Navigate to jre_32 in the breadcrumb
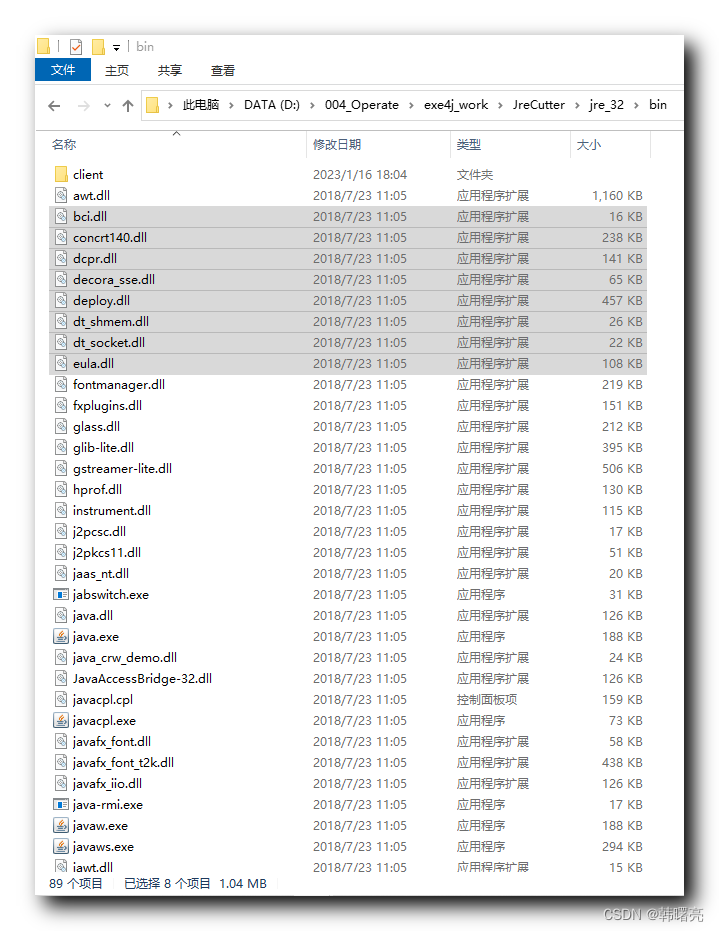The width and height of the screenshot is (719, 931). tap(606, 105)
